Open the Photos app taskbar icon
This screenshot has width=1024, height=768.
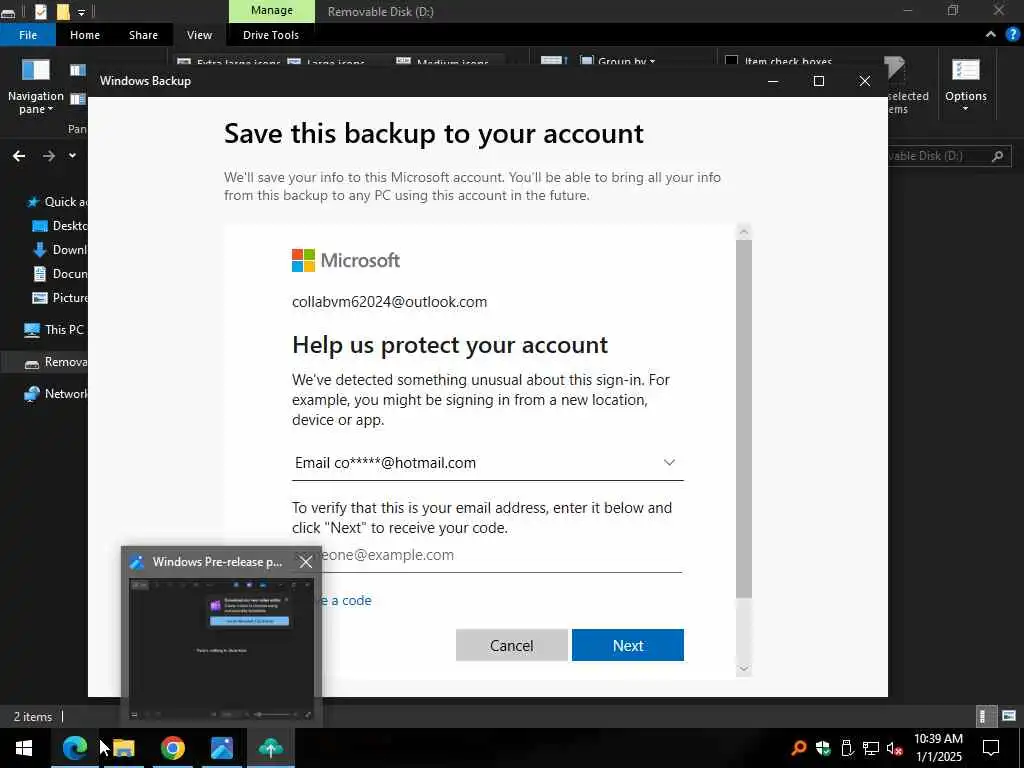pyautogui.click(x=222, y=748)
